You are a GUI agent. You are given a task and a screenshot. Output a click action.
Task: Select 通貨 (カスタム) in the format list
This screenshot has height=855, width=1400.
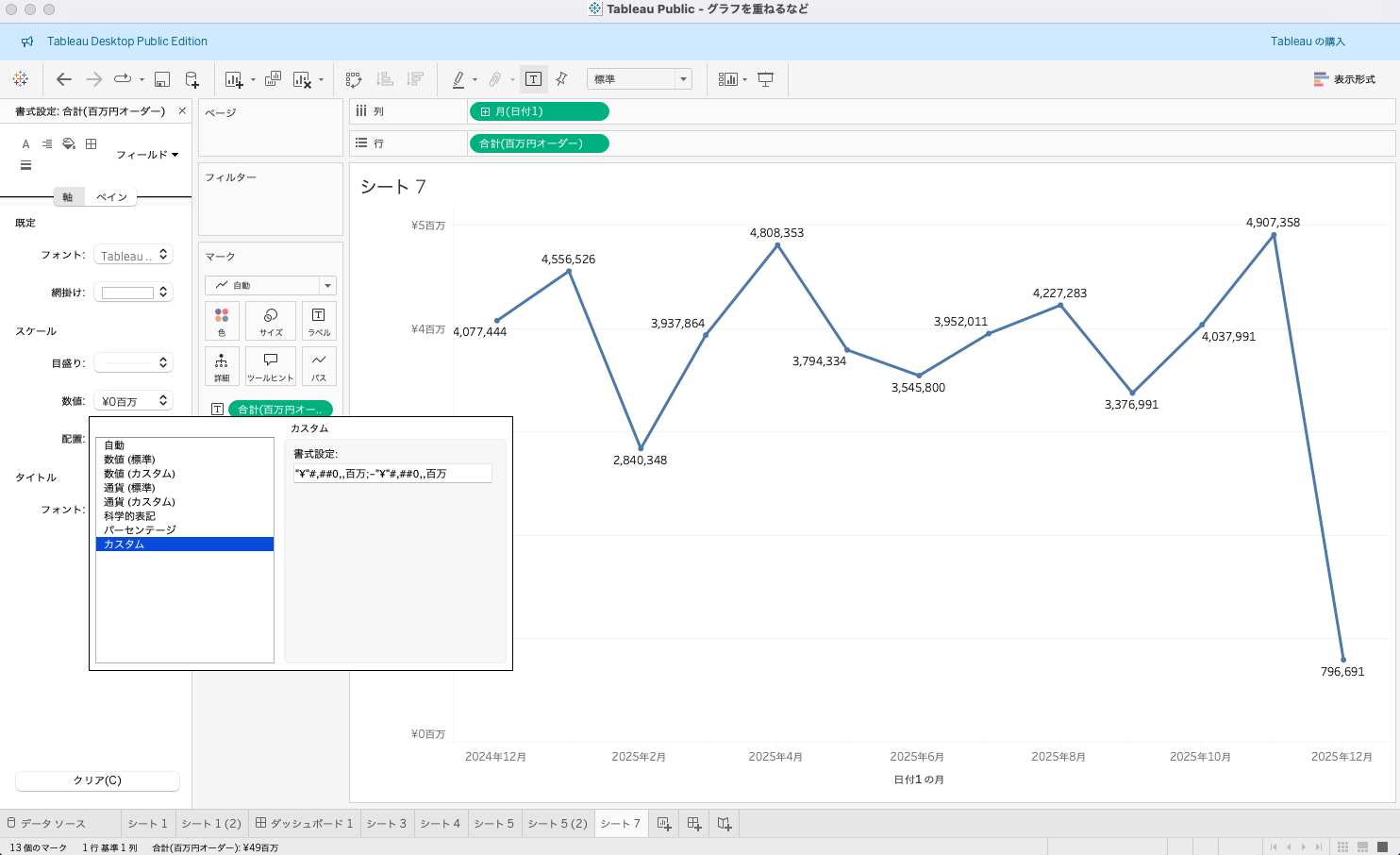140,502
